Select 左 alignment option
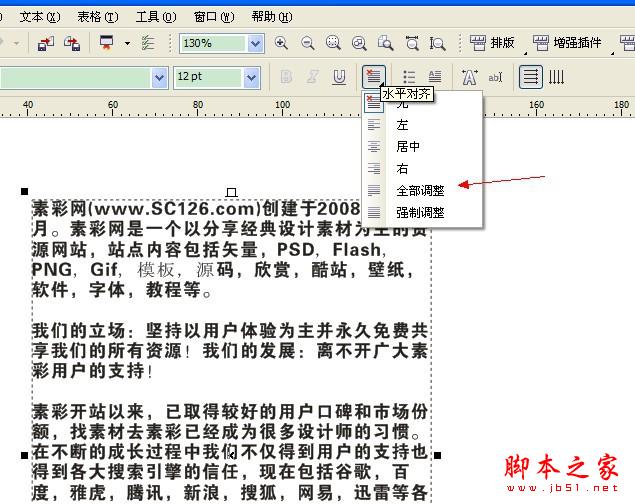 click(x=402, y=125)
